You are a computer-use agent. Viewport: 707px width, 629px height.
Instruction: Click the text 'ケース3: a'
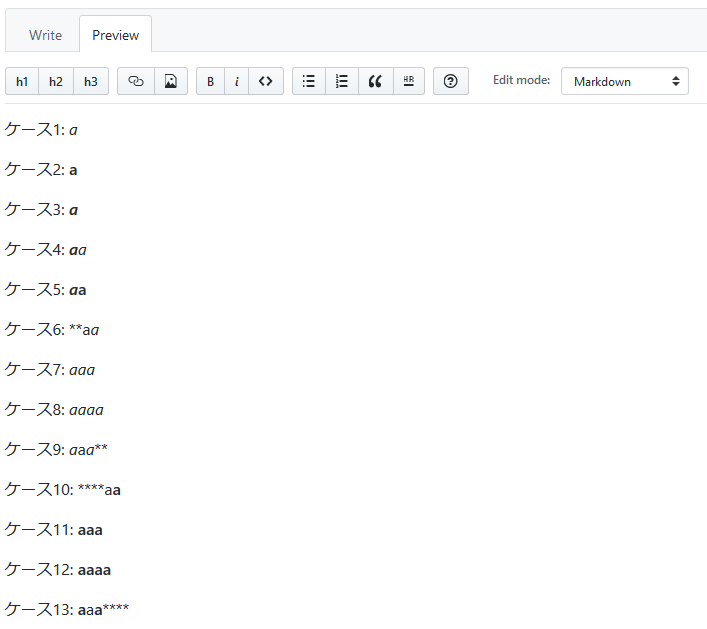click(x=41, y=210)
